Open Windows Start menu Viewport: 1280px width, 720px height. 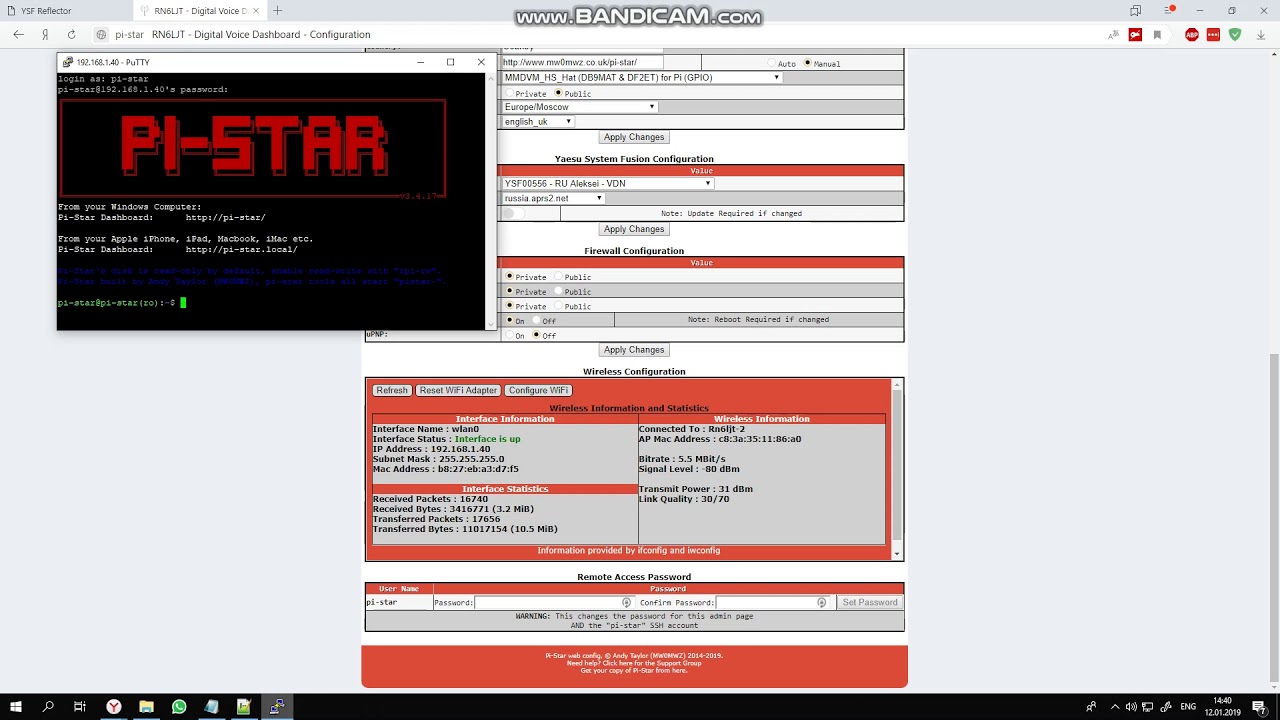(x=16, y=706)
